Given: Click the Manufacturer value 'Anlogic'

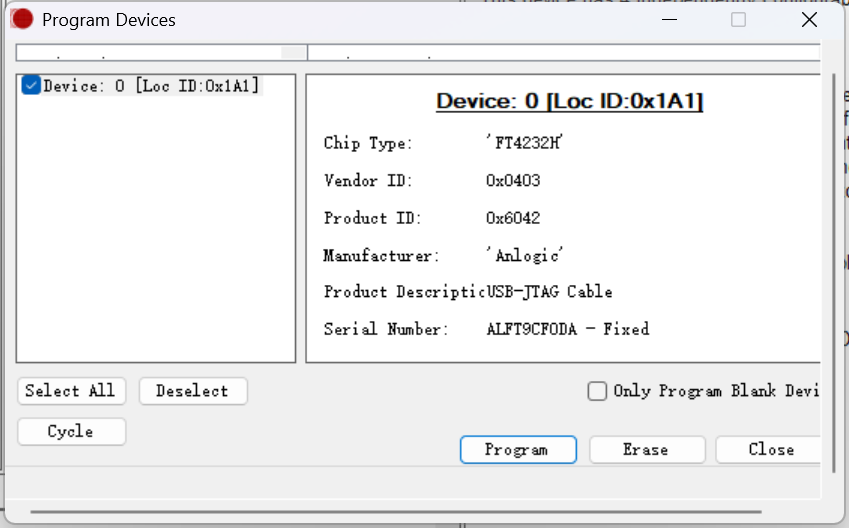Looking at the screenshot, I should coord(524,255).
